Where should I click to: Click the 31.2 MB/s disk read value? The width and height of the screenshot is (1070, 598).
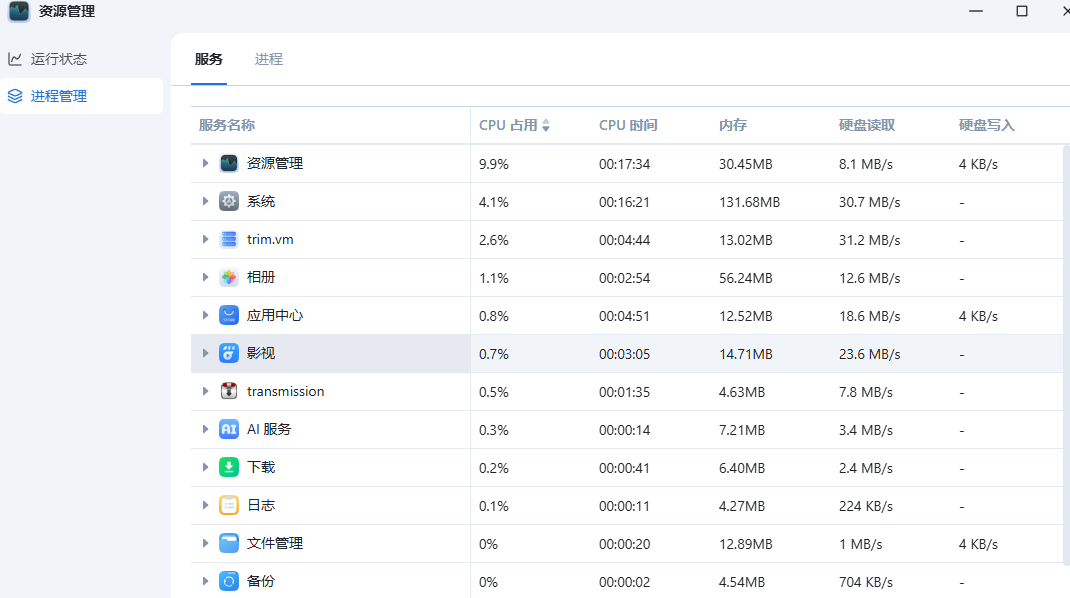click(869, 240)
